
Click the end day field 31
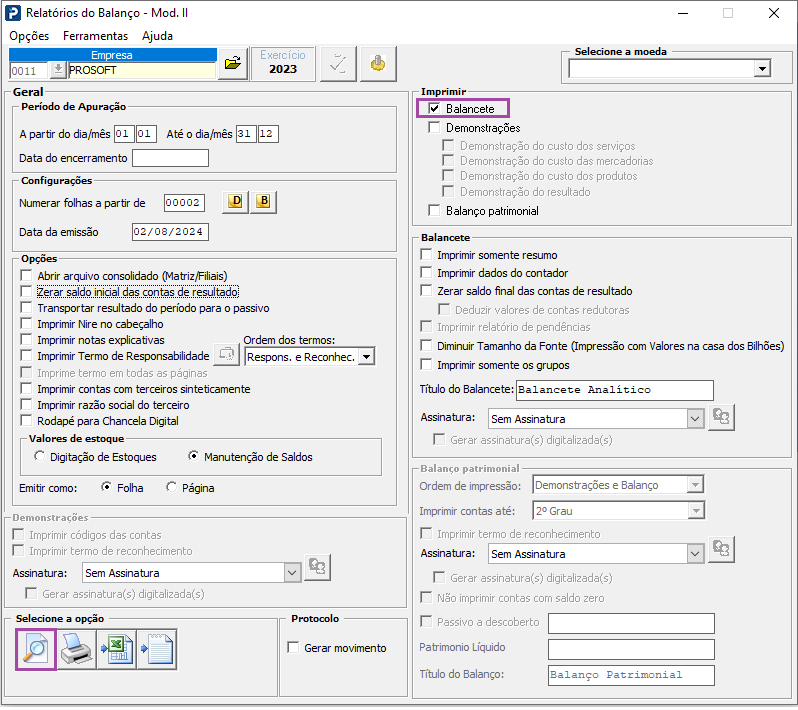coord(246,134)
